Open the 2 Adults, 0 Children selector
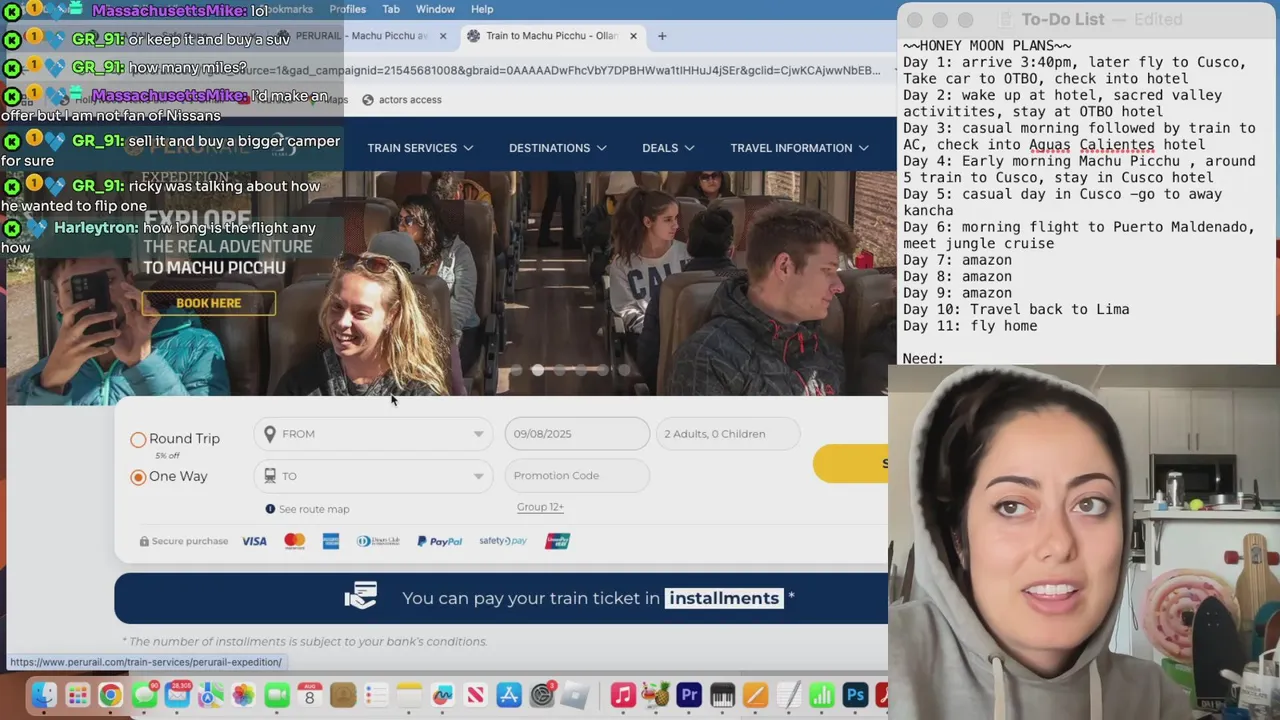Viewport: 1280px width, 720px height. point(728,434)
